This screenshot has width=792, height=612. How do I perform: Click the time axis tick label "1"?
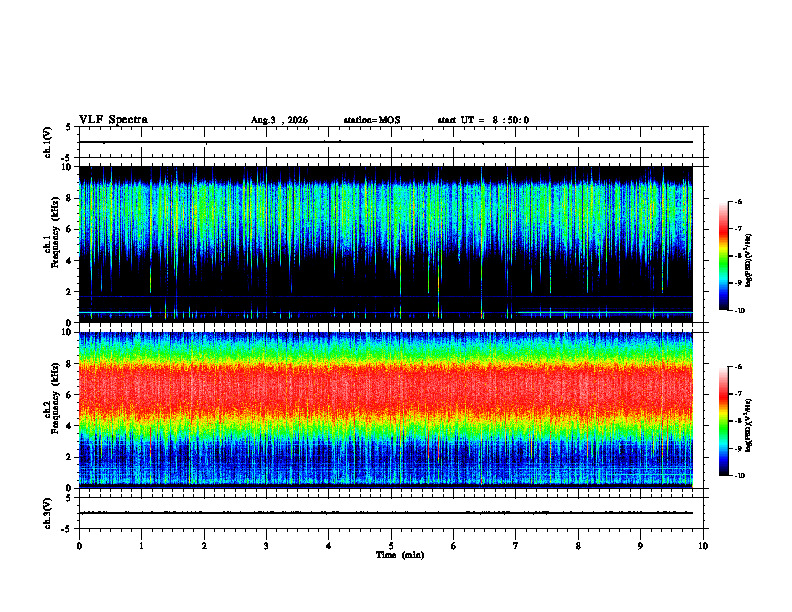(x=141, y=546)
